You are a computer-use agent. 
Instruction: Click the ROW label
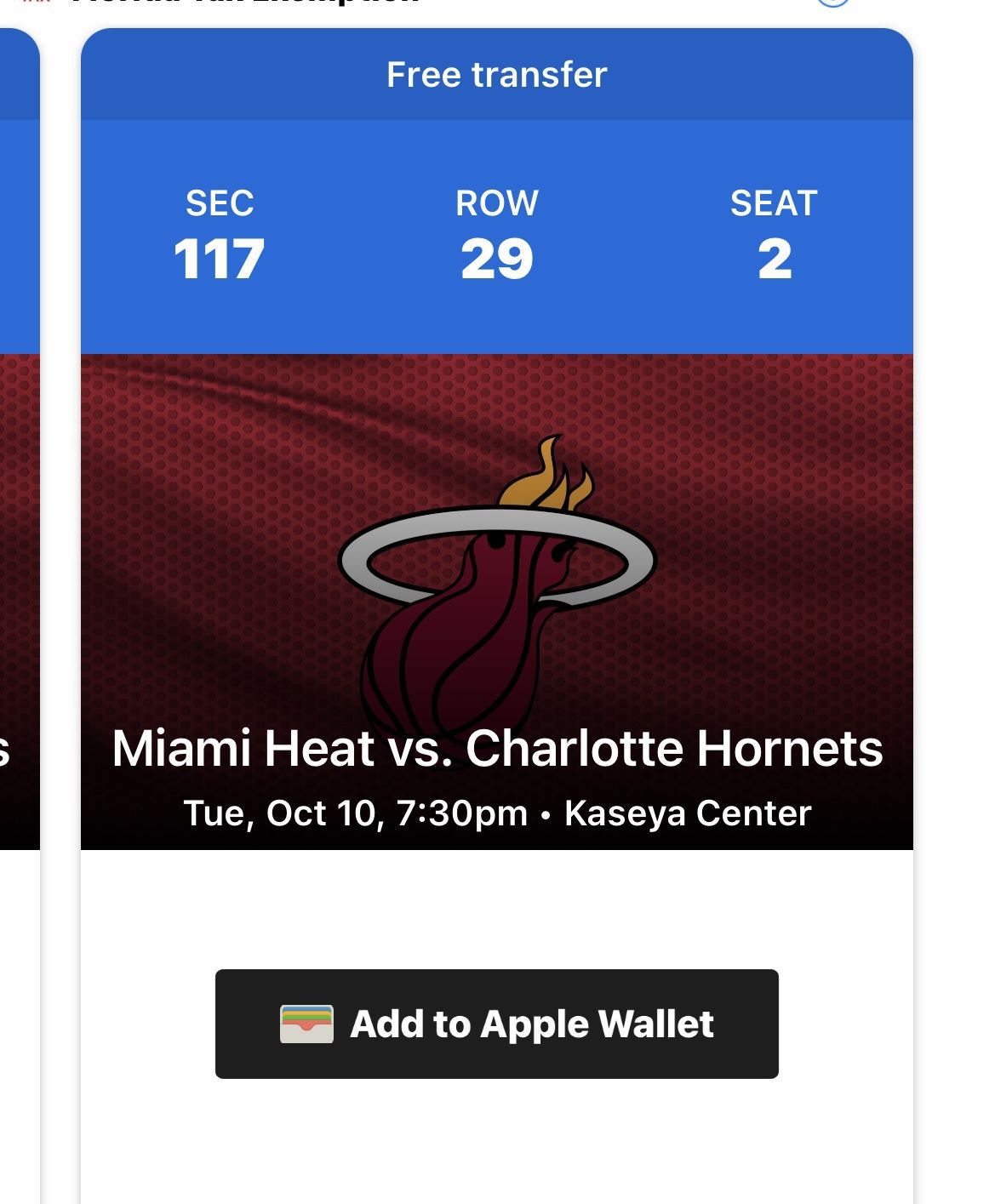(497, 203)
